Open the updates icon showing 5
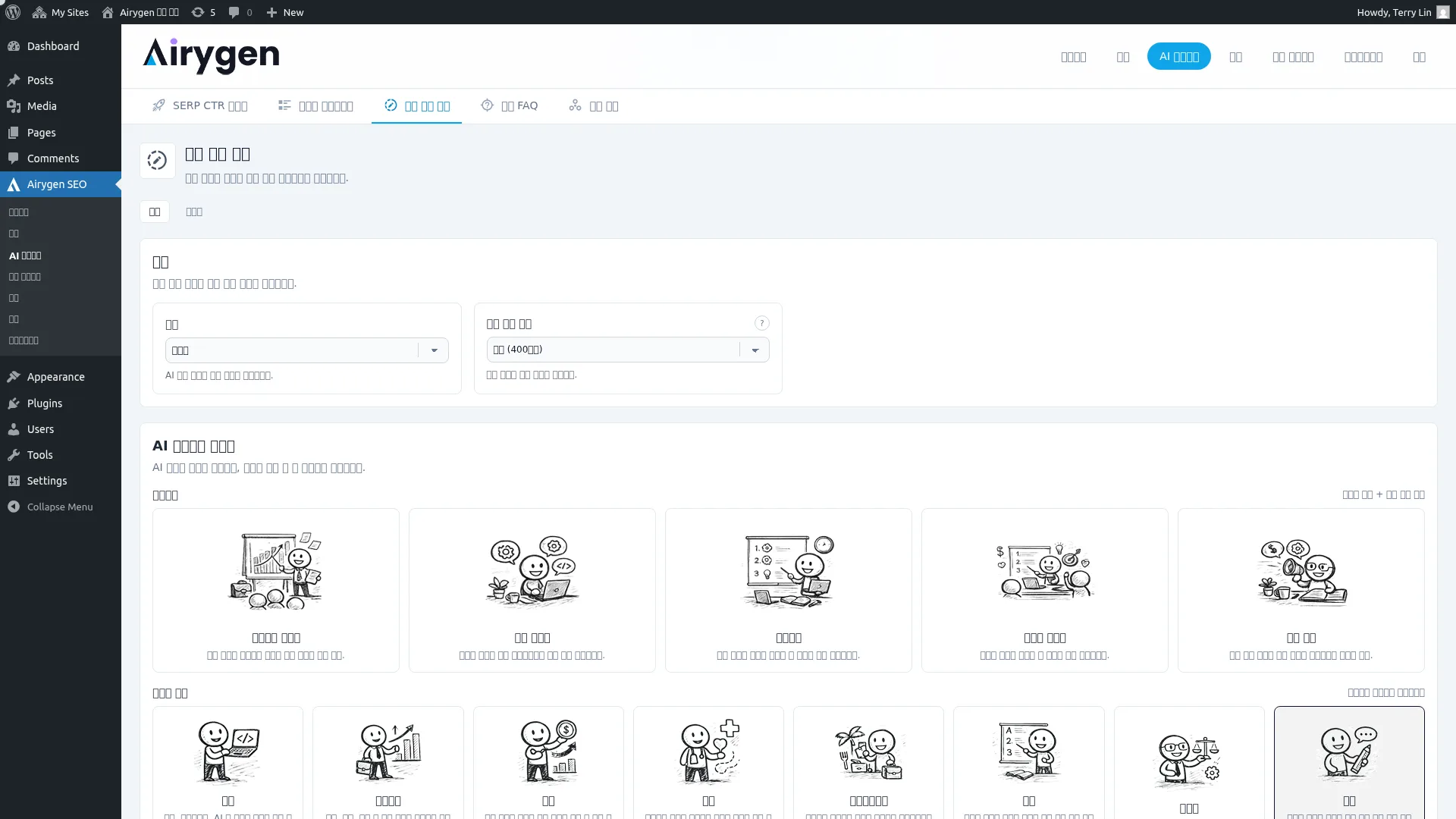Viewport: 1456px width, 819px height. coord(203,12)
